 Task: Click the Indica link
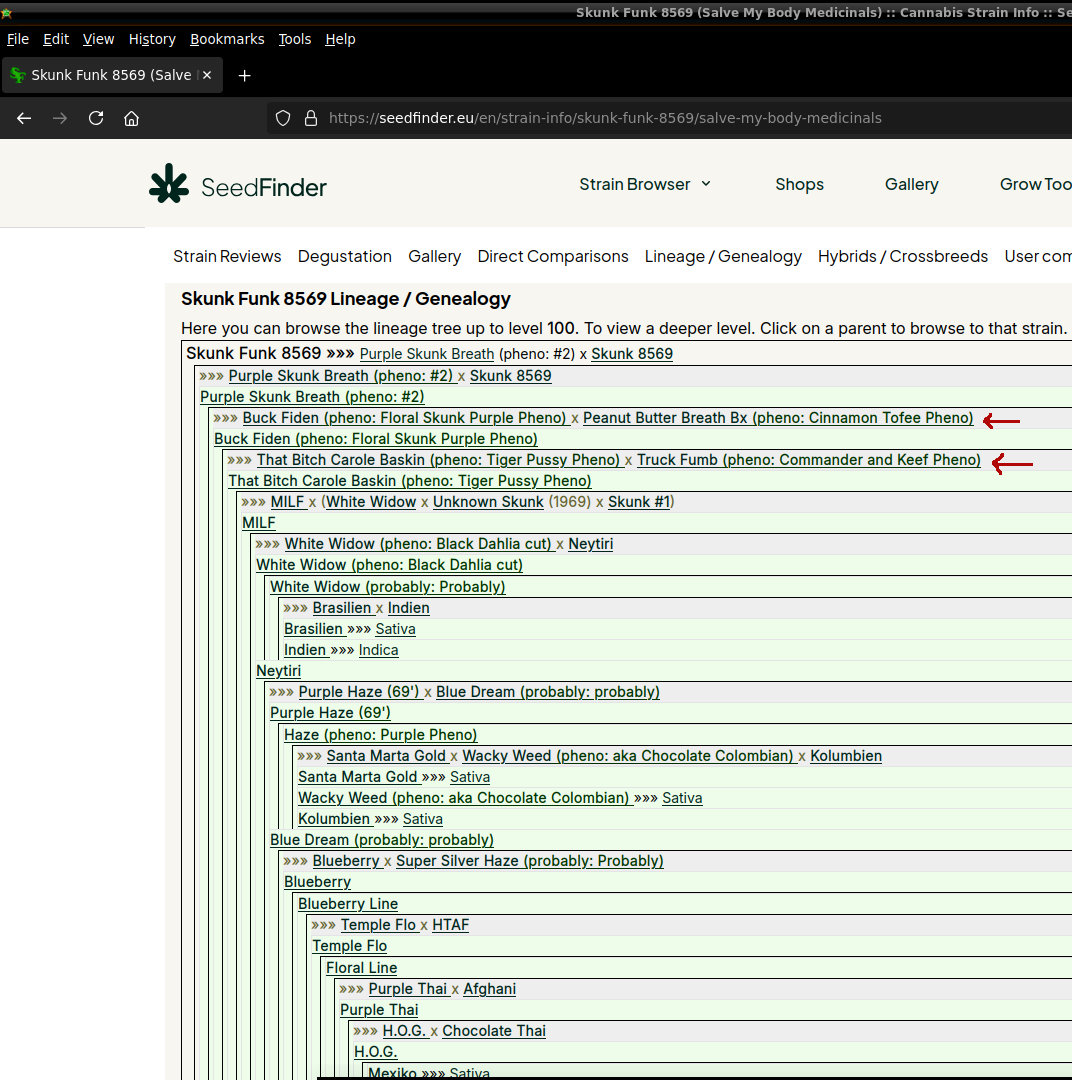pyautogui.click(x=378, y=650)
